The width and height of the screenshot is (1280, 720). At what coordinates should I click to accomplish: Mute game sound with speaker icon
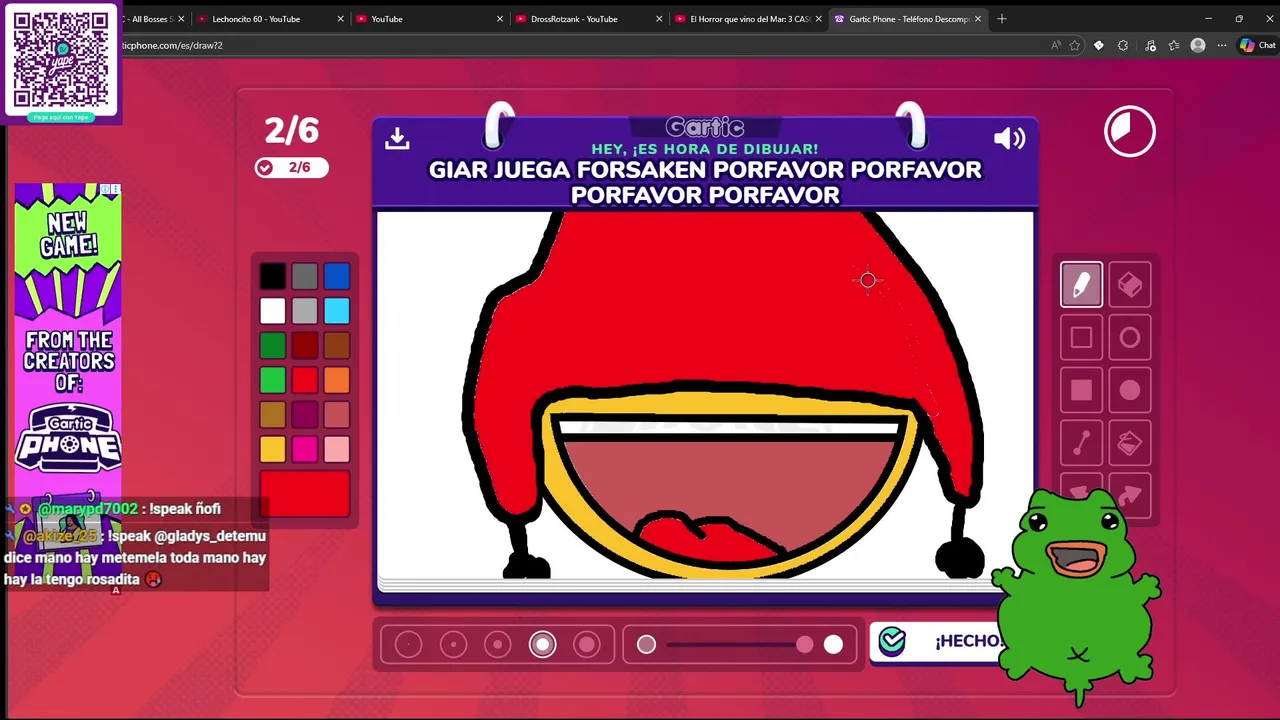coord(1009,138)
